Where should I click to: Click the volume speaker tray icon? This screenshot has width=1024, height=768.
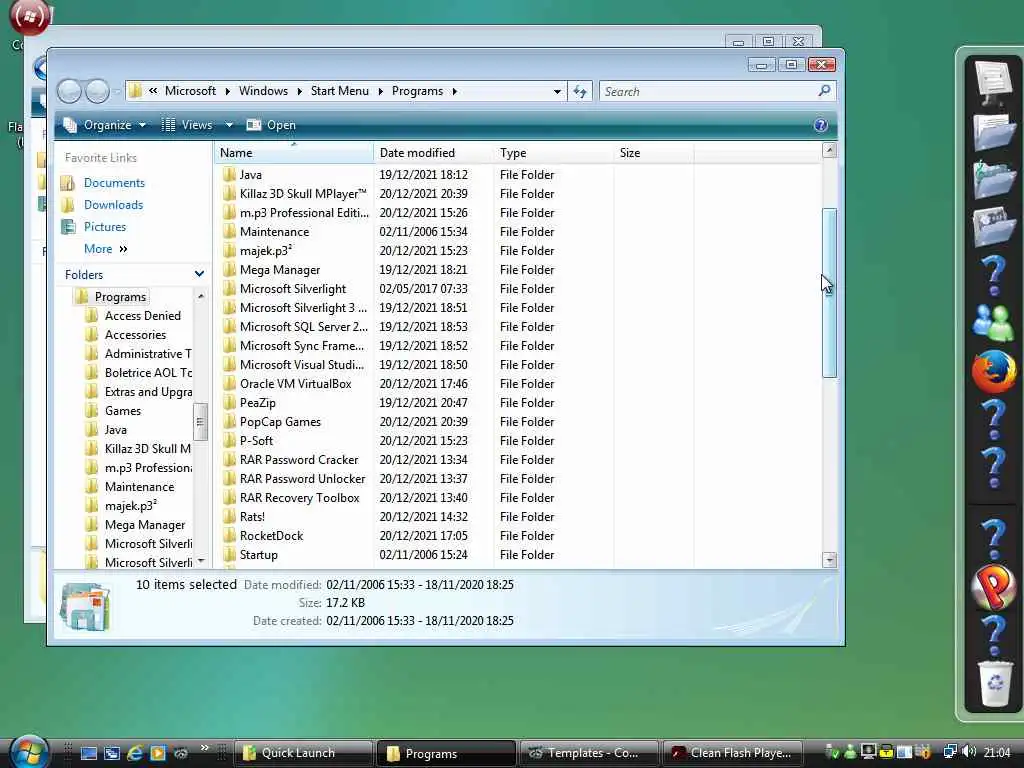pos(970,752)
